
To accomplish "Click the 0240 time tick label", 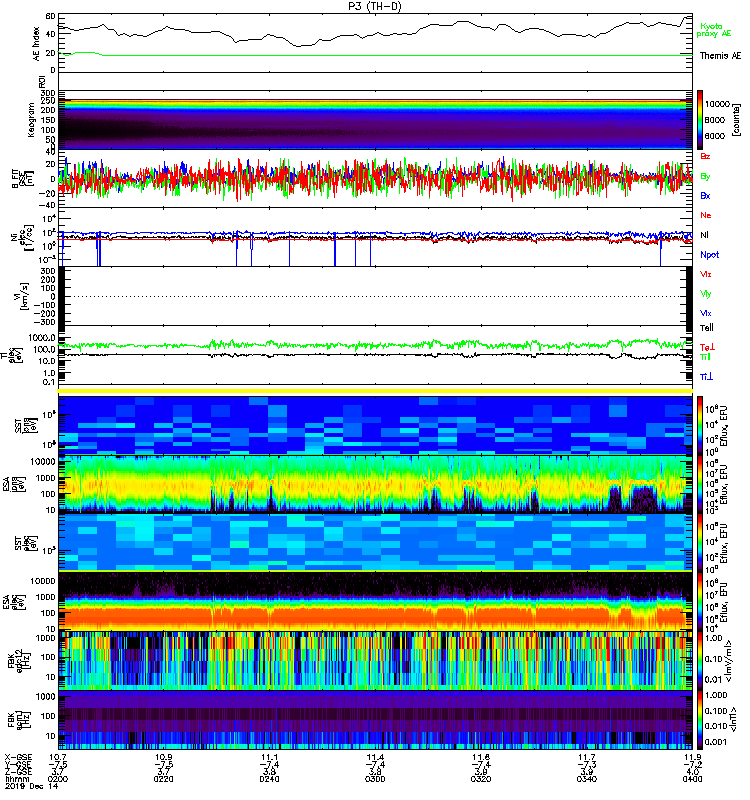I will pos(269,779).
